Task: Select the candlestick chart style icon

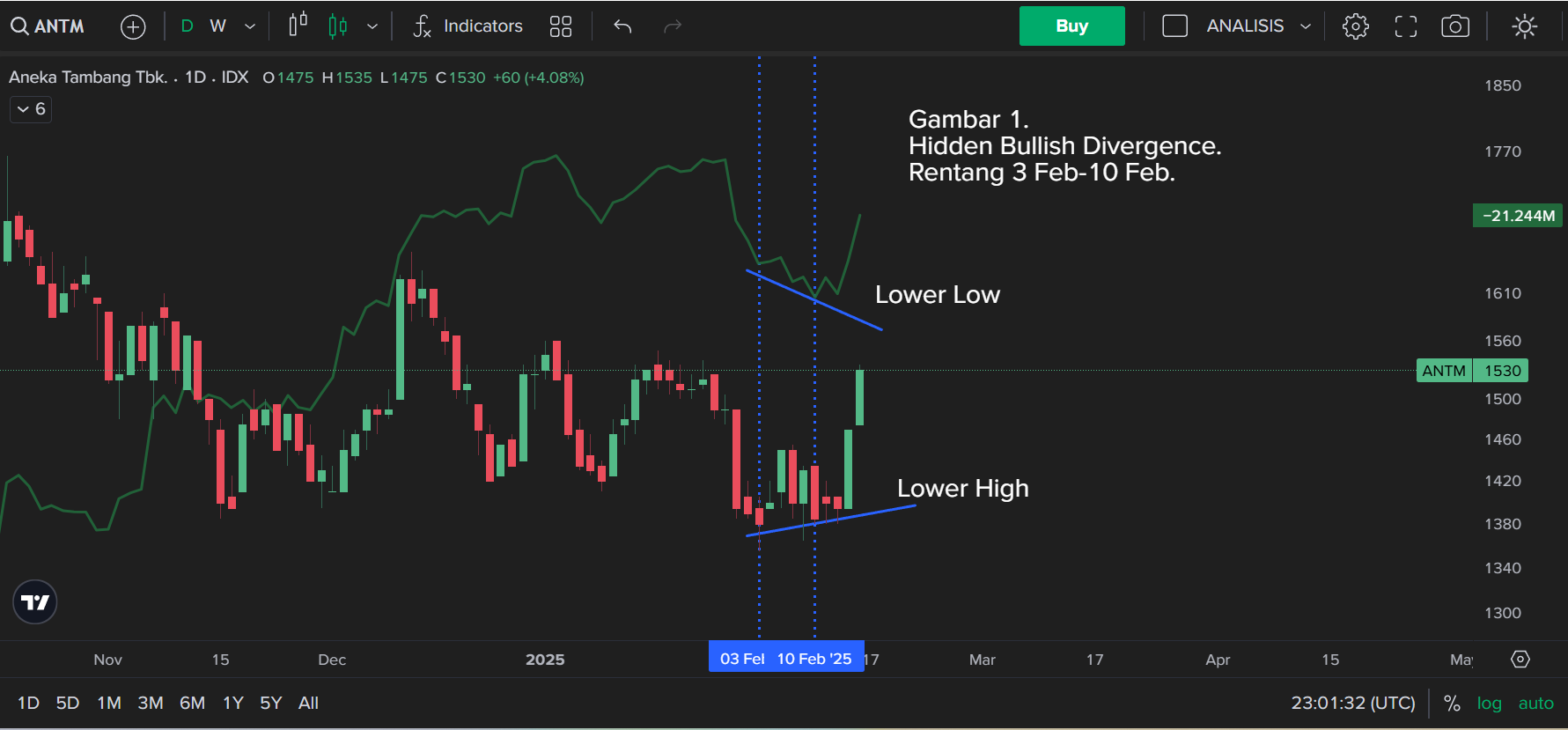Action: coord(338,26)
